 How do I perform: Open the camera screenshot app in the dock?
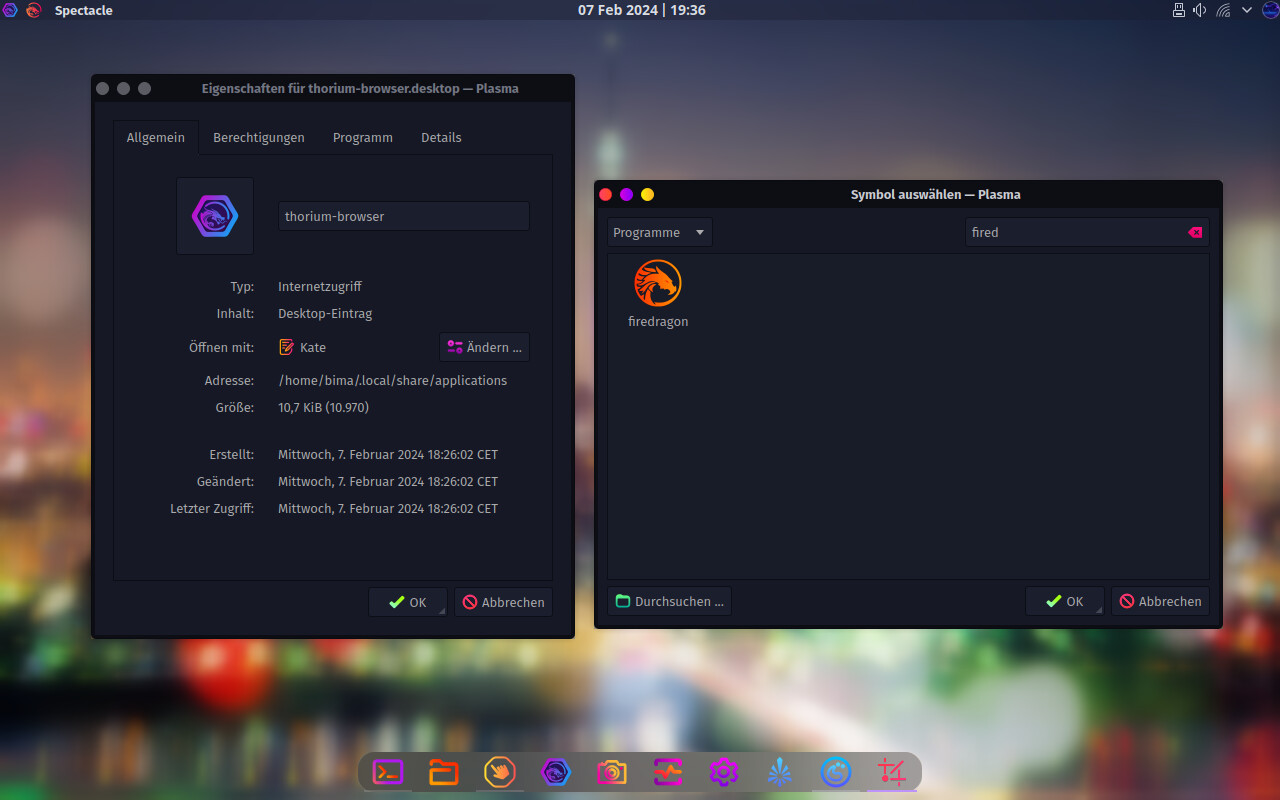click(x=612, y=772)
